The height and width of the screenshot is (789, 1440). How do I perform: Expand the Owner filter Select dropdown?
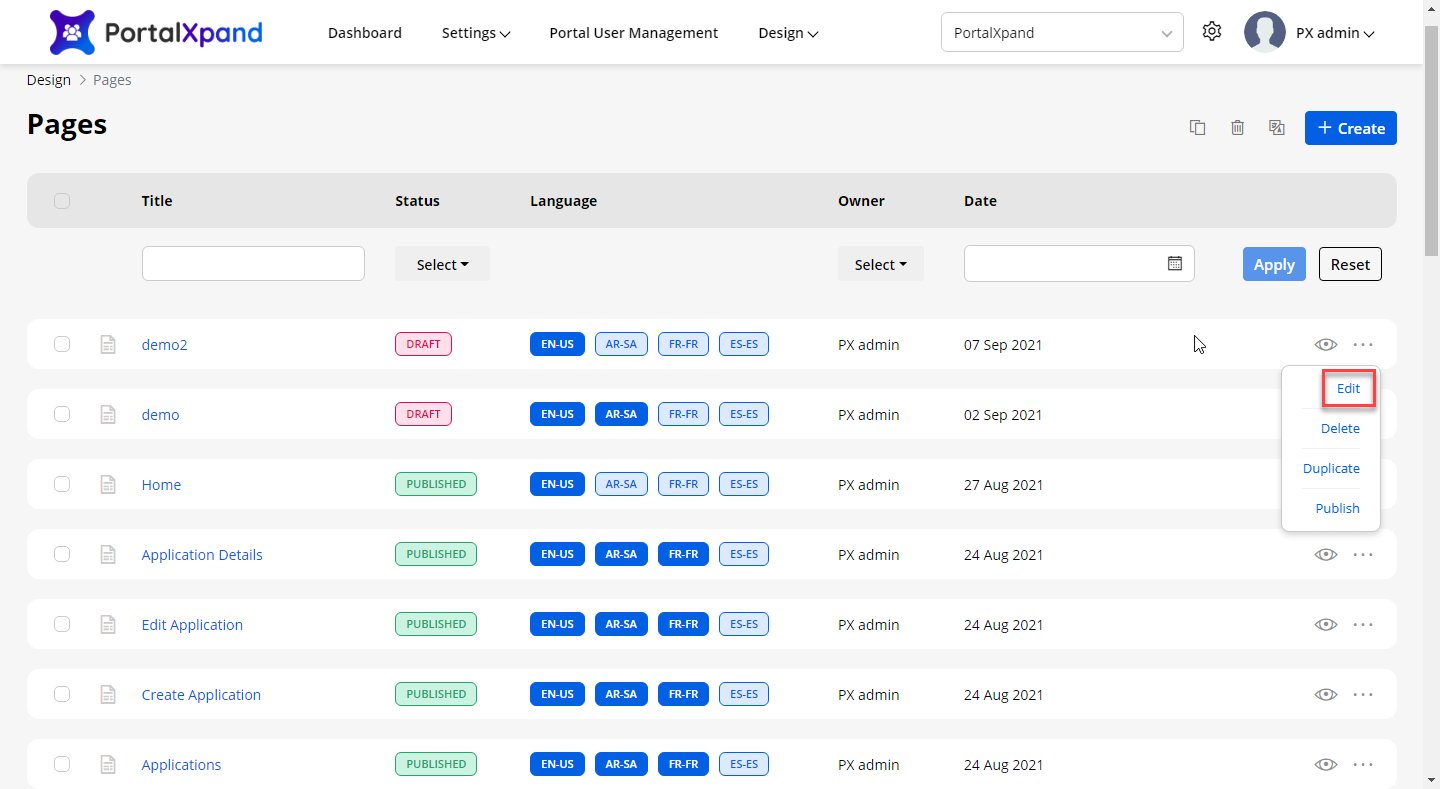point(880,265)
